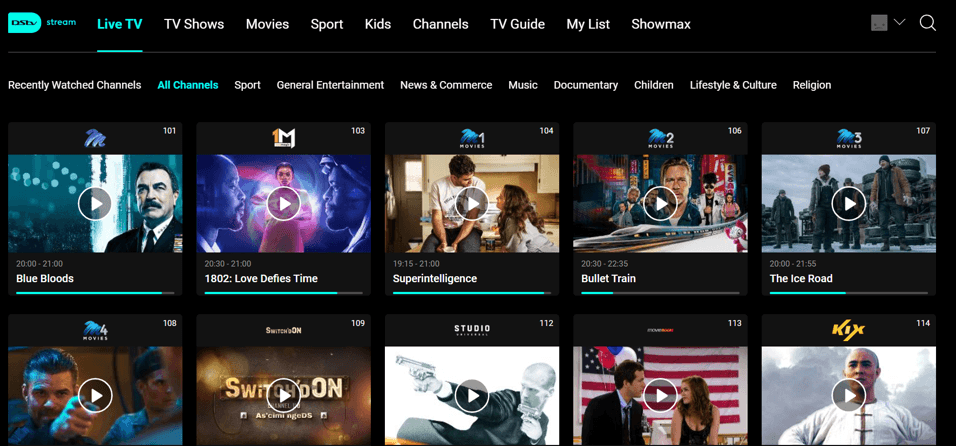The height and width of the screenshot is (446, 956).
Task: Click the 20:30 - 22:35 time slot
Action: click(x=605, y=264)
